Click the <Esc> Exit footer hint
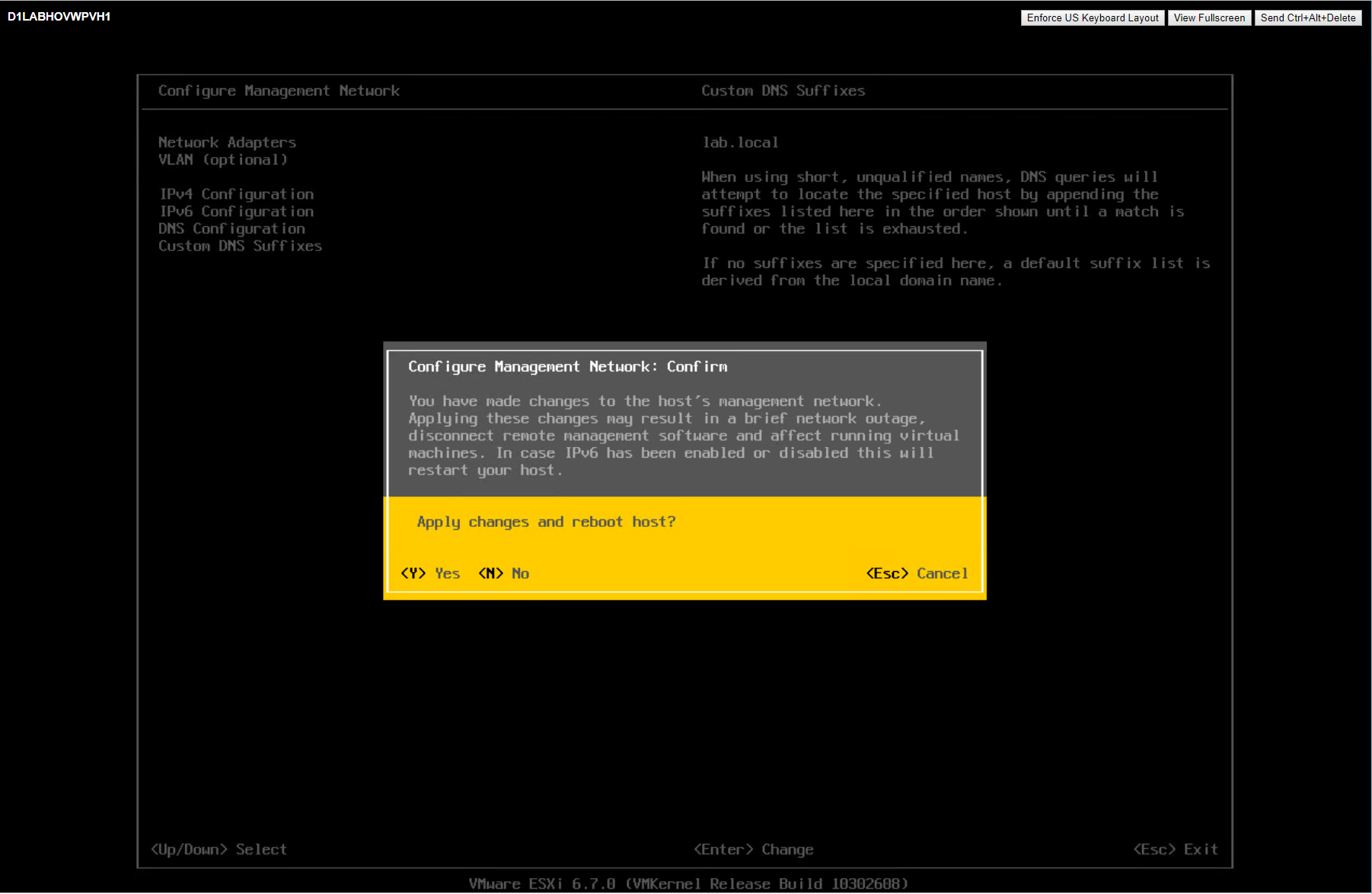Viewport: 1372px width, 894px height. click(x=1175, y=849)
